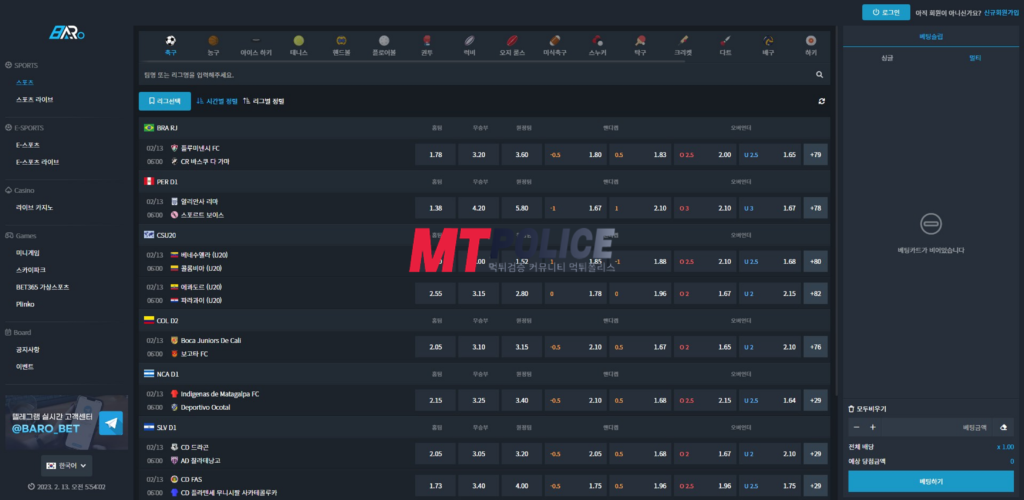Expand +79 more markets for 플루미넨시 FC
This screenshot has width=1024, height=500.
815,155
